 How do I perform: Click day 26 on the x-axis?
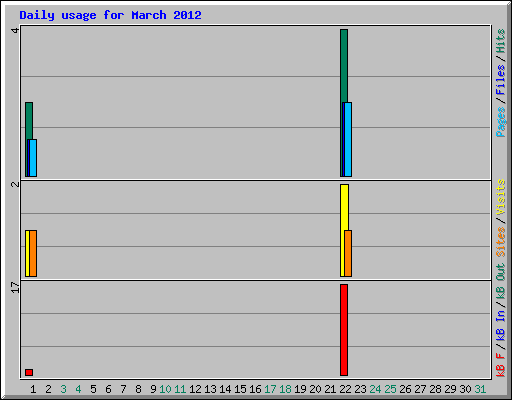(x=405, y=389)
